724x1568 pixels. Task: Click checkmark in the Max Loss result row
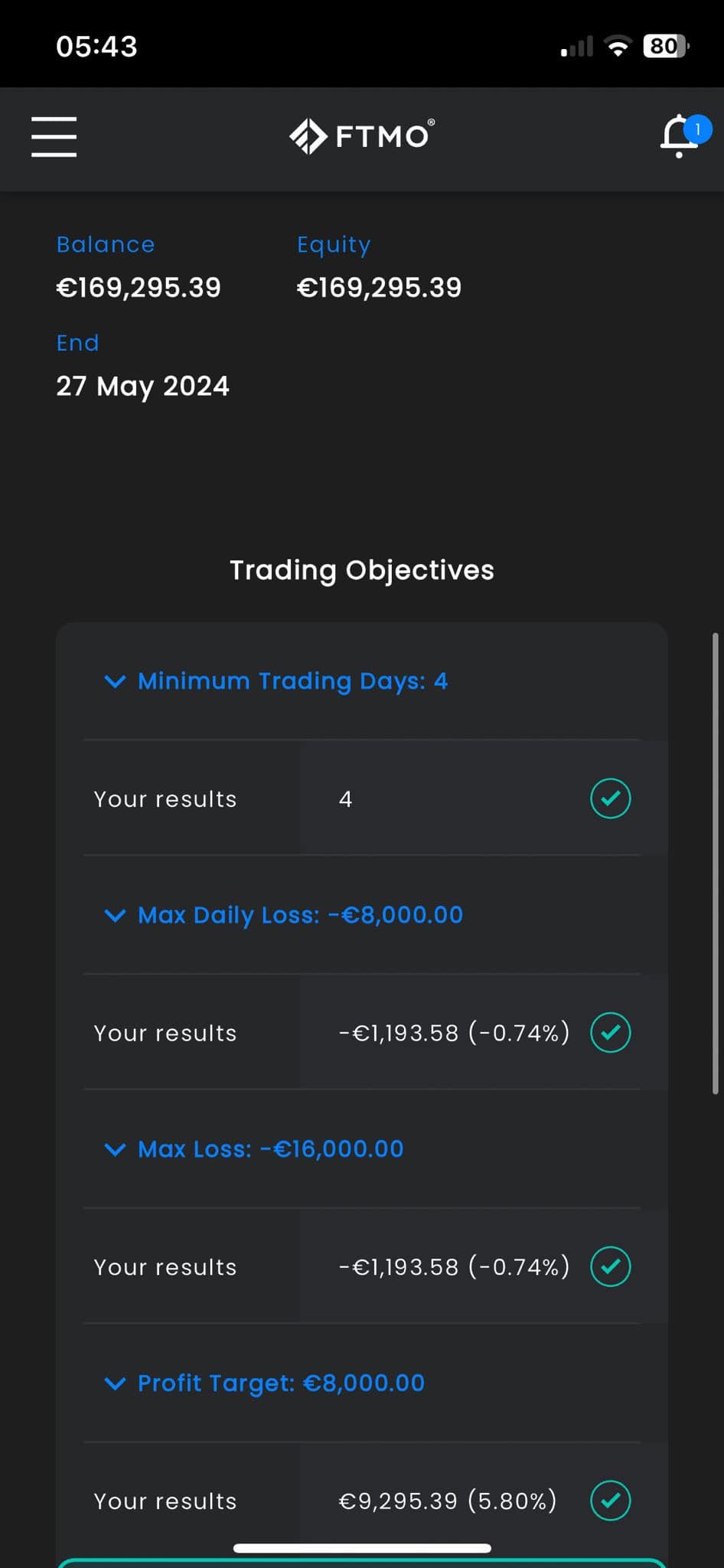tap(611, 1266)
